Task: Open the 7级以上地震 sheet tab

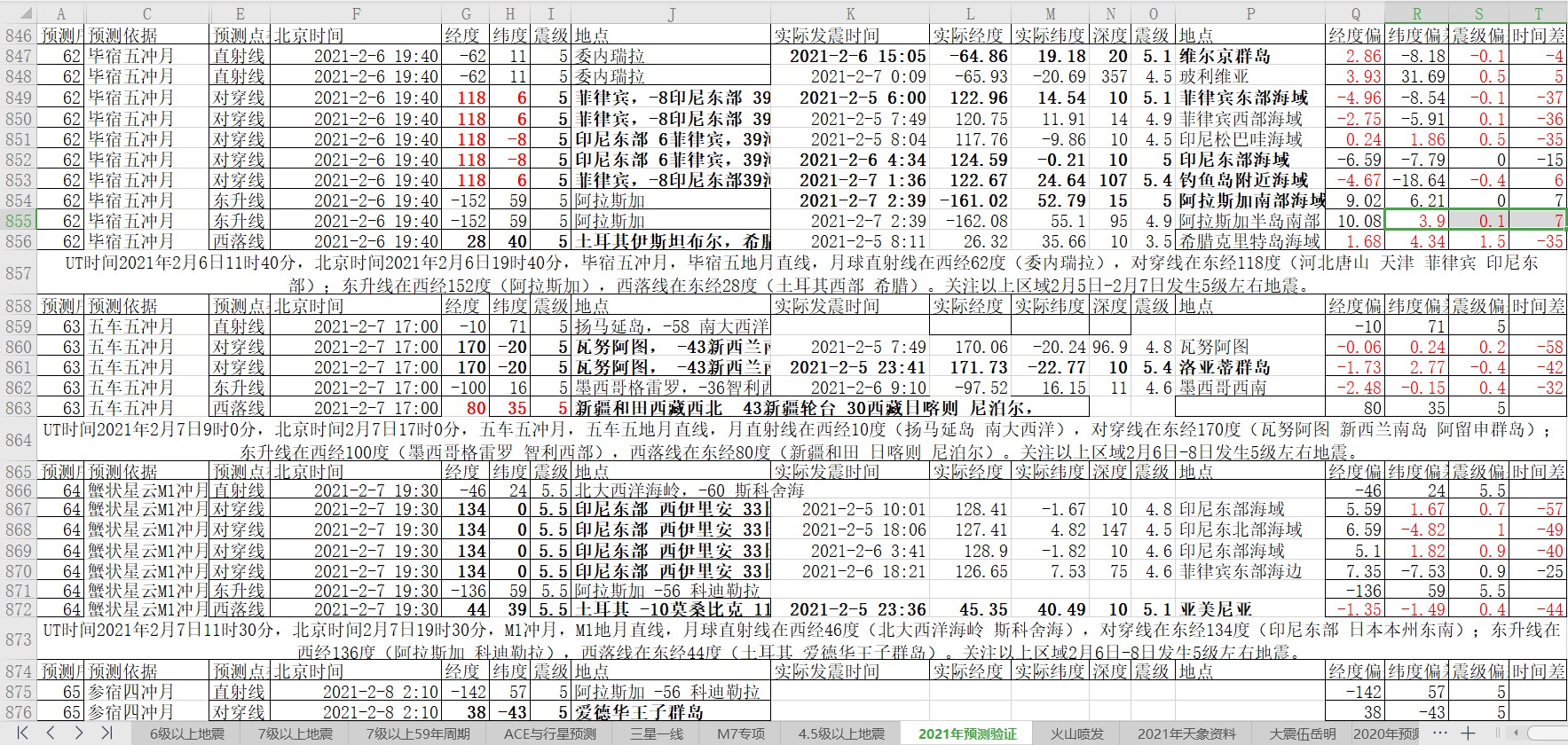Action: (295, 733)
